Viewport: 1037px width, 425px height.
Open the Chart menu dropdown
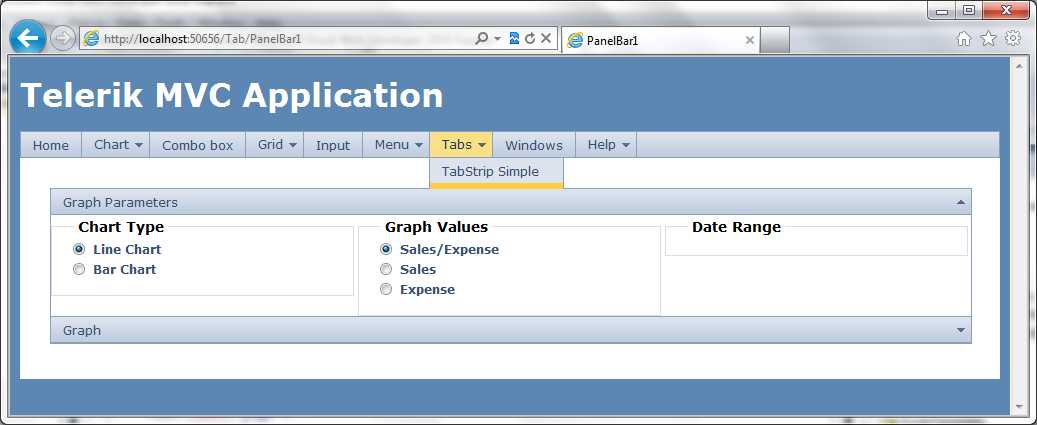click(x=116, y=145)
